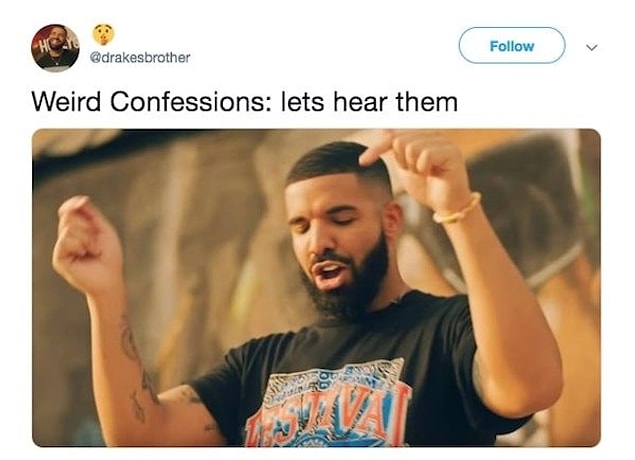The image size is (635, 460).
Task: Click the word "Follow" label
Action: (512, 46)
